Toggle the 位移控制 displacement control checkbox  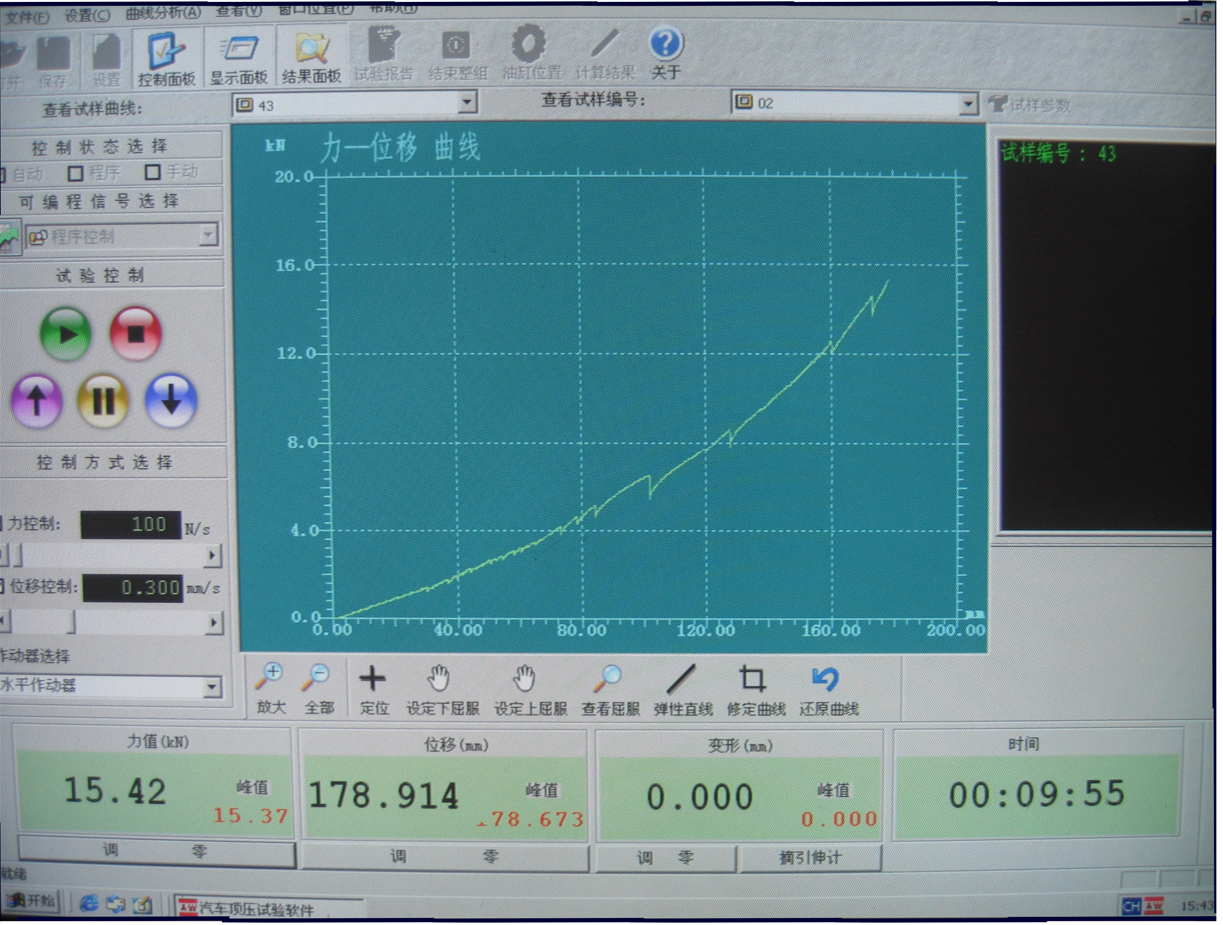[3, 587]
